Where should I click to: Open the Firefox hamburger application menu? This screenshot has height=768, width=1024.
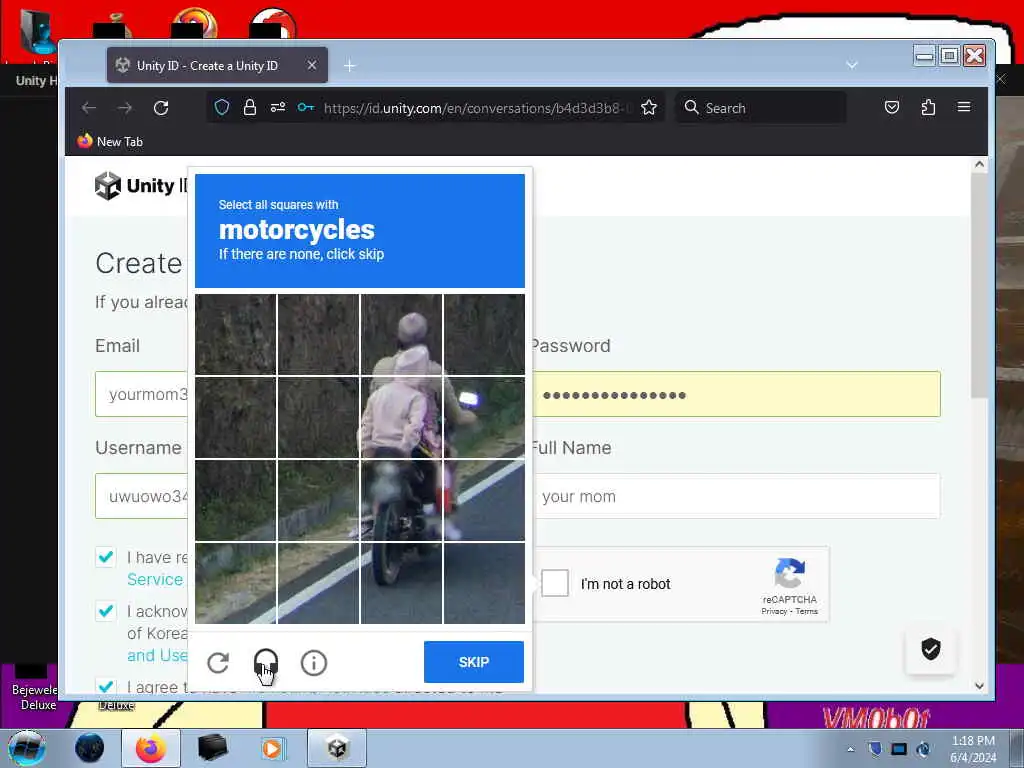[x=964, y=107]
